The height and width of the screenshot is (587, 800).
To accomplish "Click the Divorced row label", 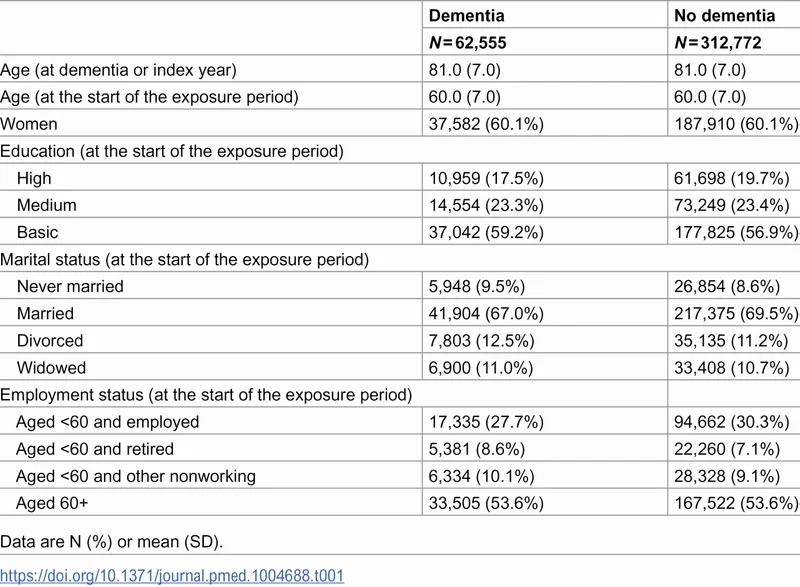I will click(50, 340).
